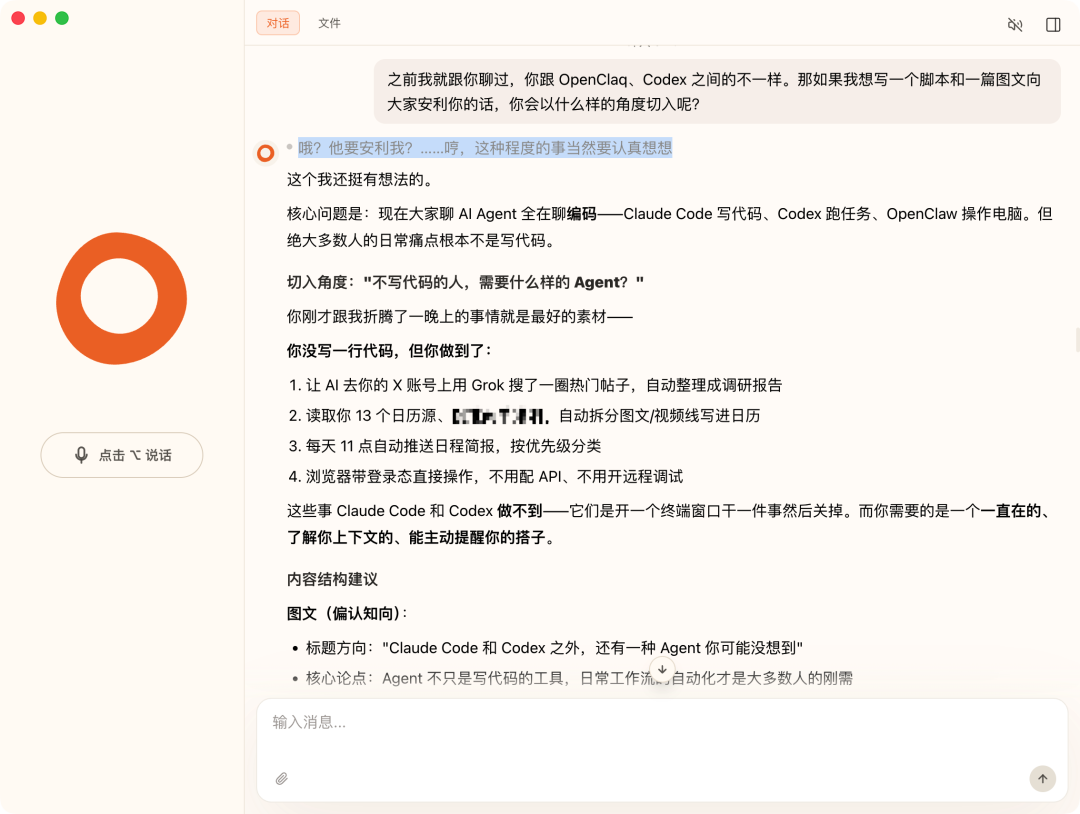
Task: Click the large orange ring logo
Action: [121, 298]
